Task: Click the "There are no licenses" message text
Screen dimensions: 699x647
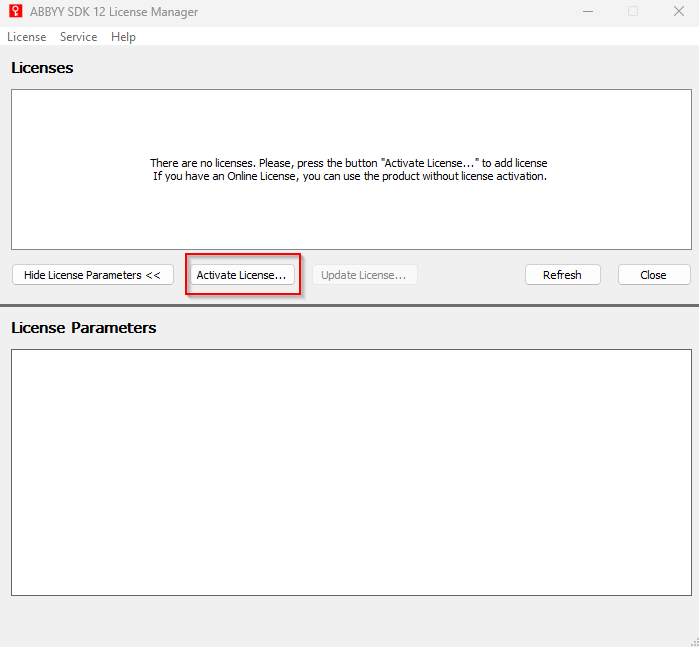Action: pyautogui.click(x=349, y=163)
